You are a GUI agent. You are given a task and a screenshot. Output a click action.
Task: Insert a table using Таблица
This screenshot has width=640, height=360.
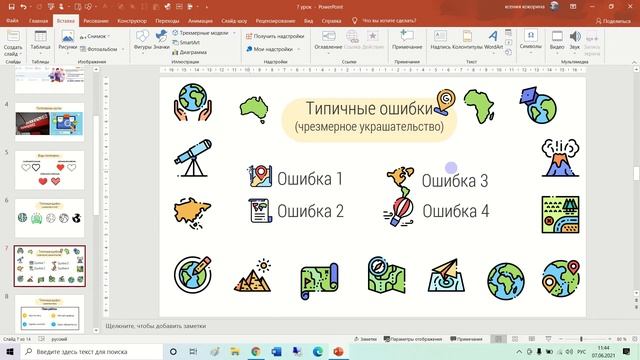(40, 42)
